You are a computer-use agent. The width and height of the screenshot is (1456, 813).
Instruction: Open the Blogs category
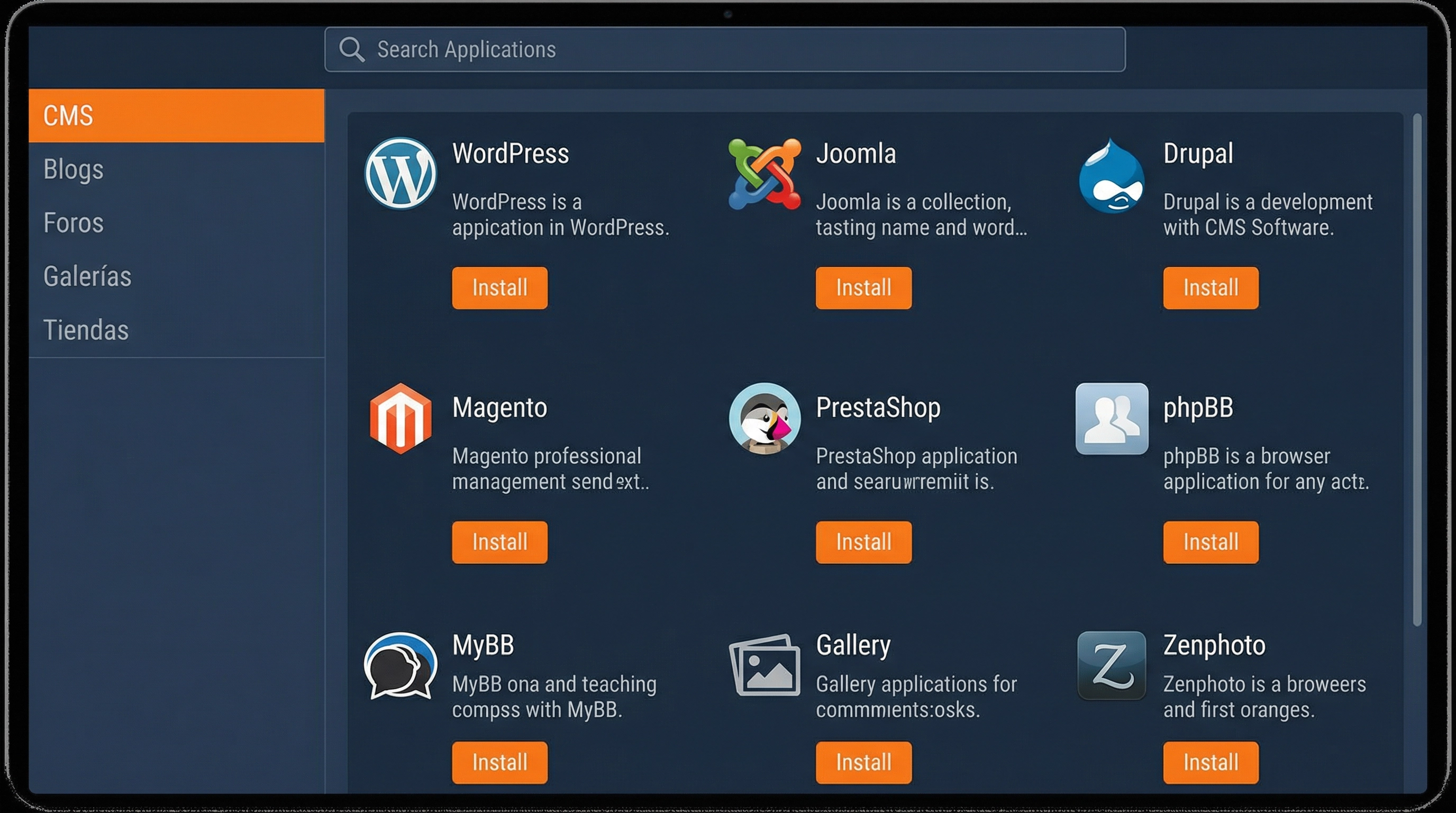click(x=176, y=169)
